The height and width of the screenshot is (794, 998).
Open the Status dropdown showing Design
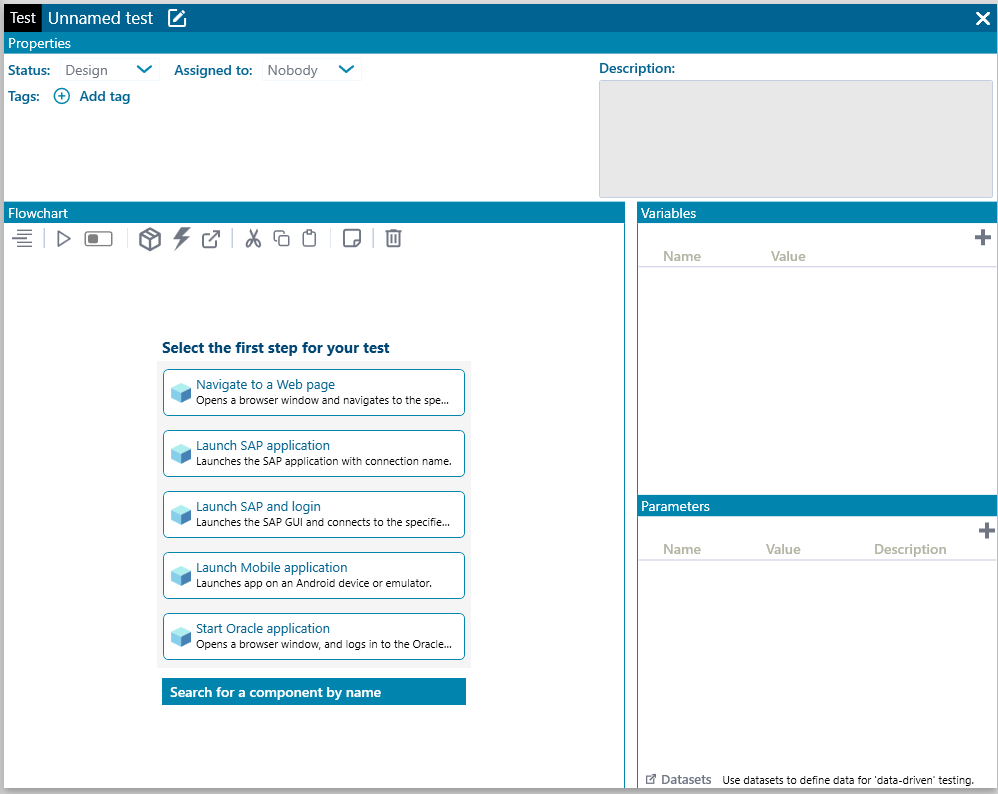109,70
